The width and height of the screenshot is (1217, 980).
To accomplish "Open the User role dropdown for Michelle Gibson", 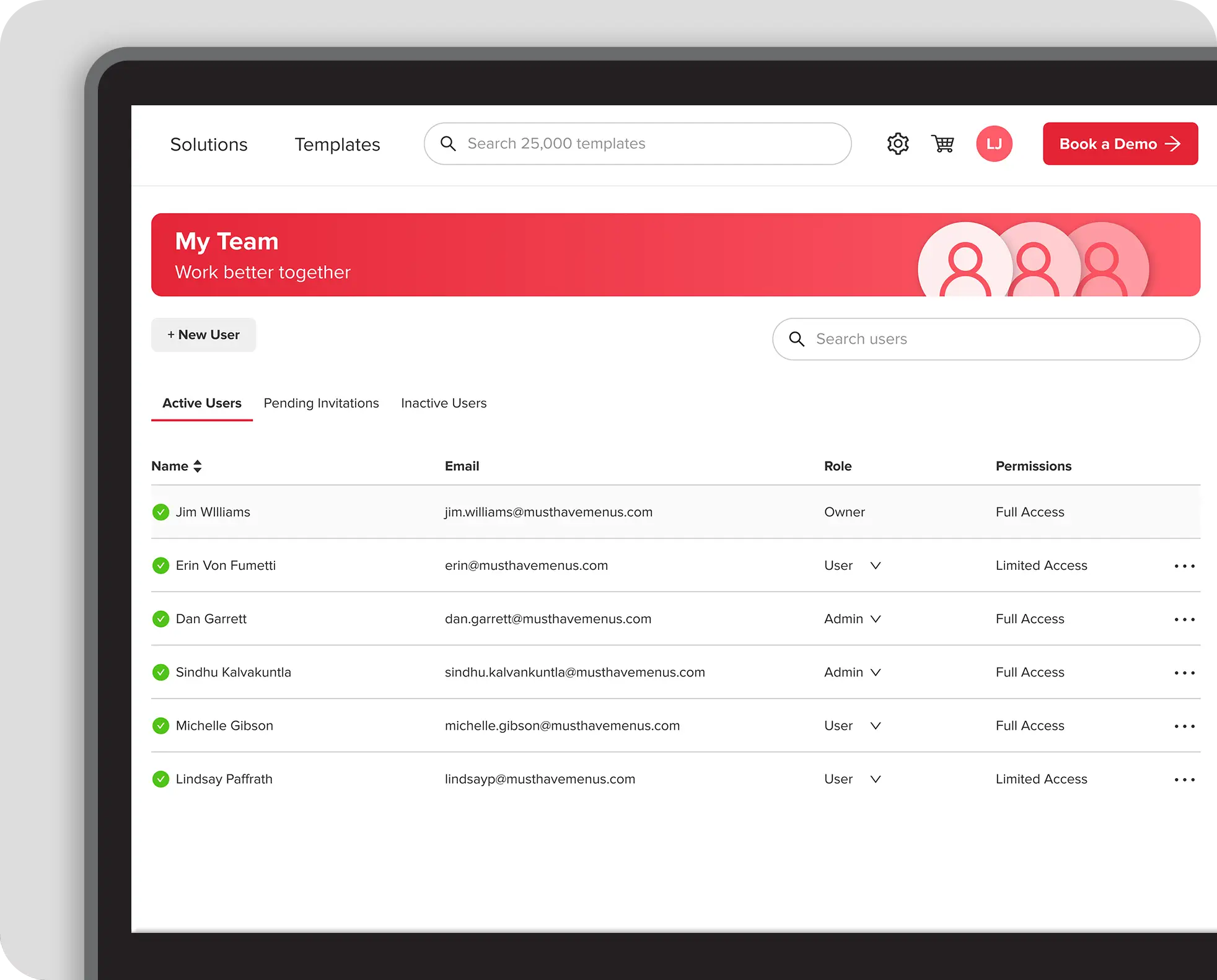I will (875, 725).
